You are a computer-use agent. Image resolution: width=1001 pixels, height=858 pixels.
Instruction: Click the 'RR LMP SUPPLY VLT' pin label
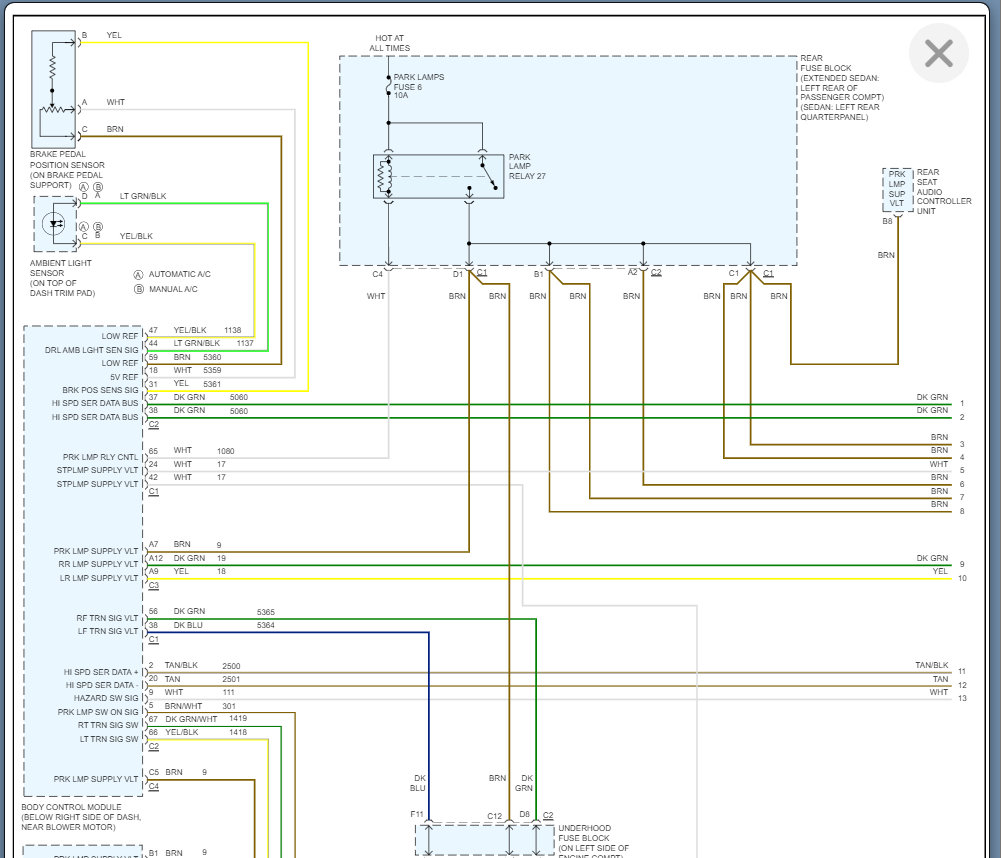coord(98,564)
